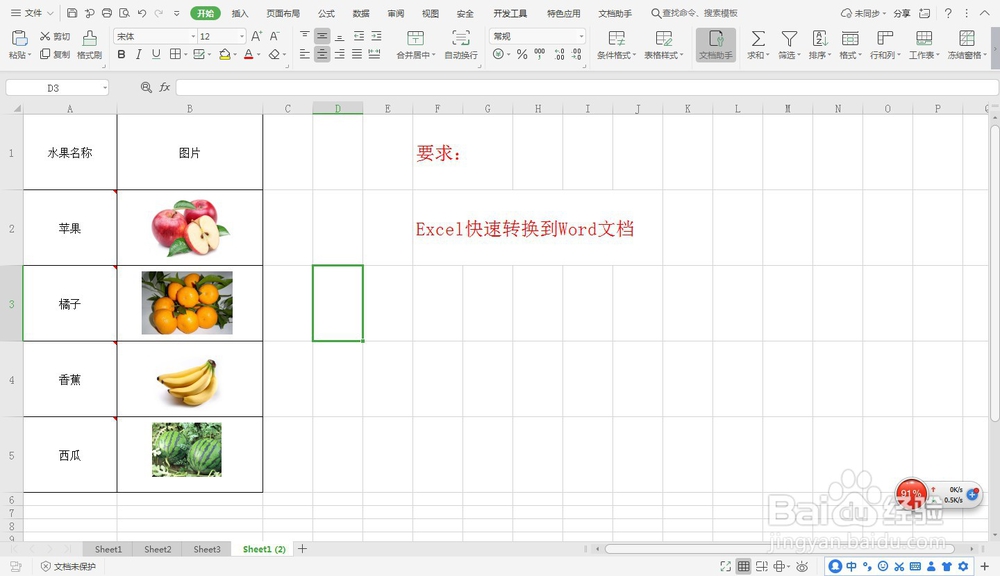Activate the Filter (筛选) tool
This screenshot has width=1000, height=576.
790,44
